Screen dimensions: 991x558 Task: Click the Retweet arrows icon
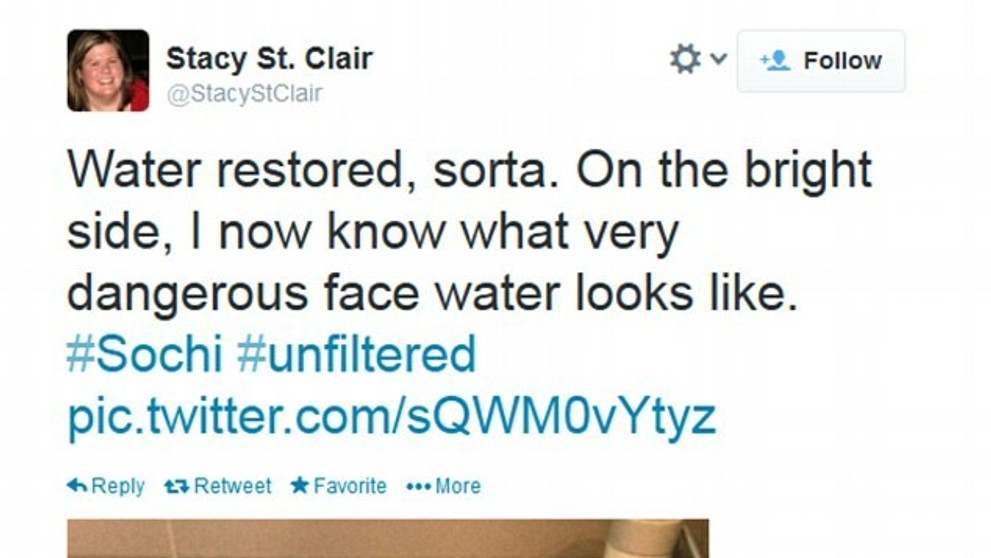pos(176,486)
